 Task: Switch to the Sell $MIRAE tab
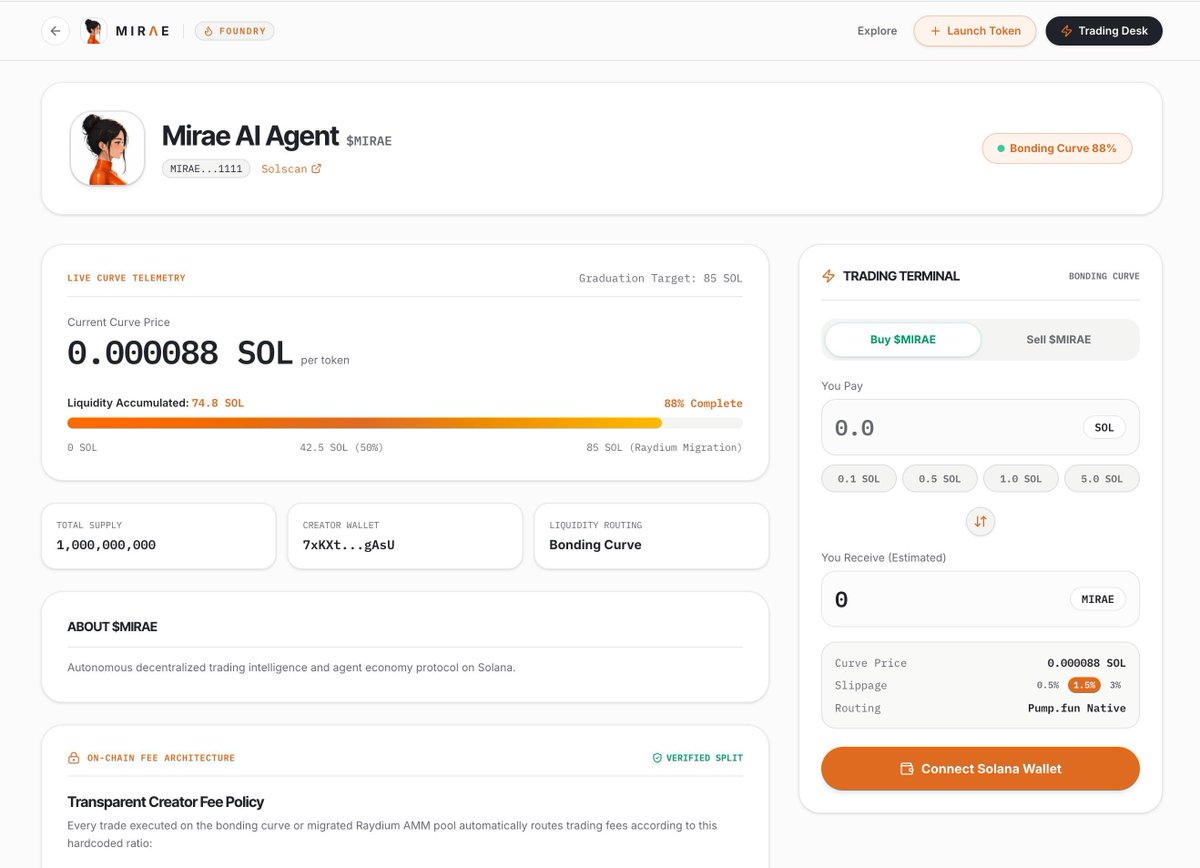point(1059,340)
